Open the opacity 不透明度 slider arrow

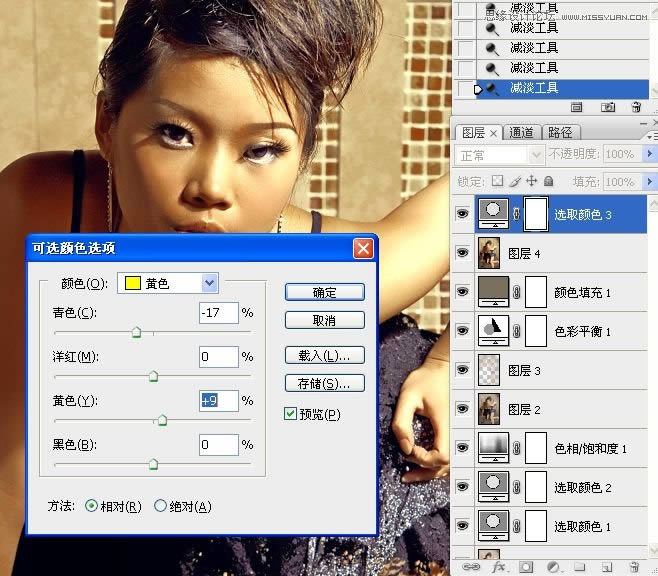click(650, 155)
